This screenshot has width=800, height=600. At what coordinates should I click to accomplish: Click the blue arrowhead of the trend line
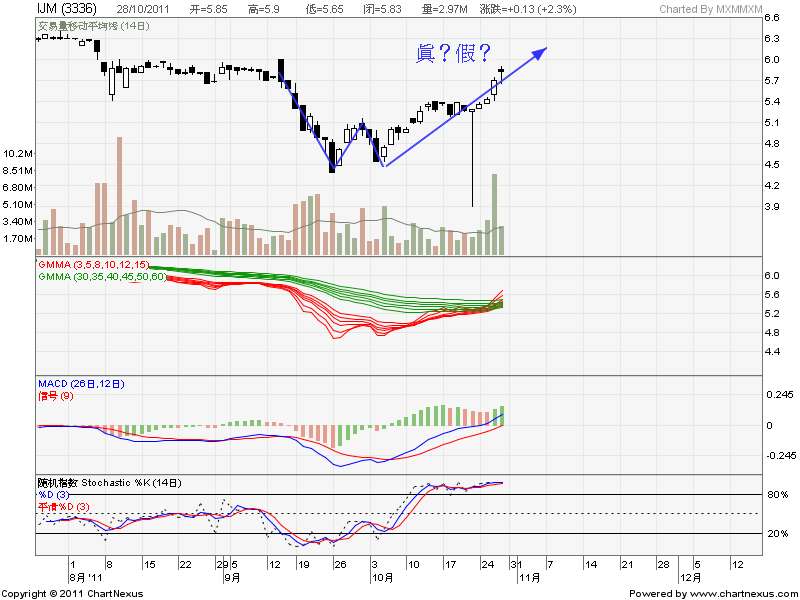(541, 50)
